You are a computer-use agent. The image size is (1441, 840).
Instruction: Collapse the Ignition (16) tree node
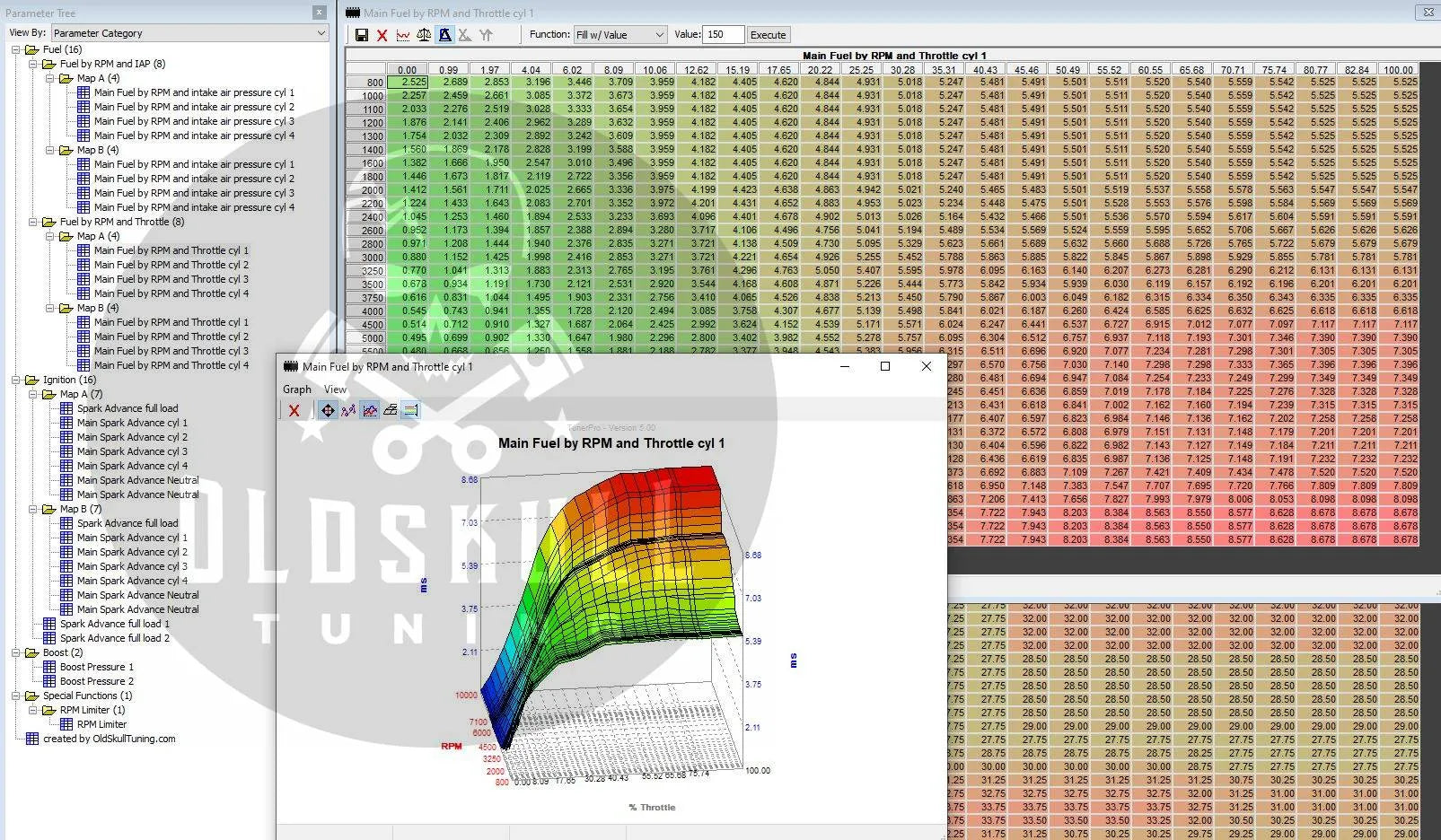(15, 380)
